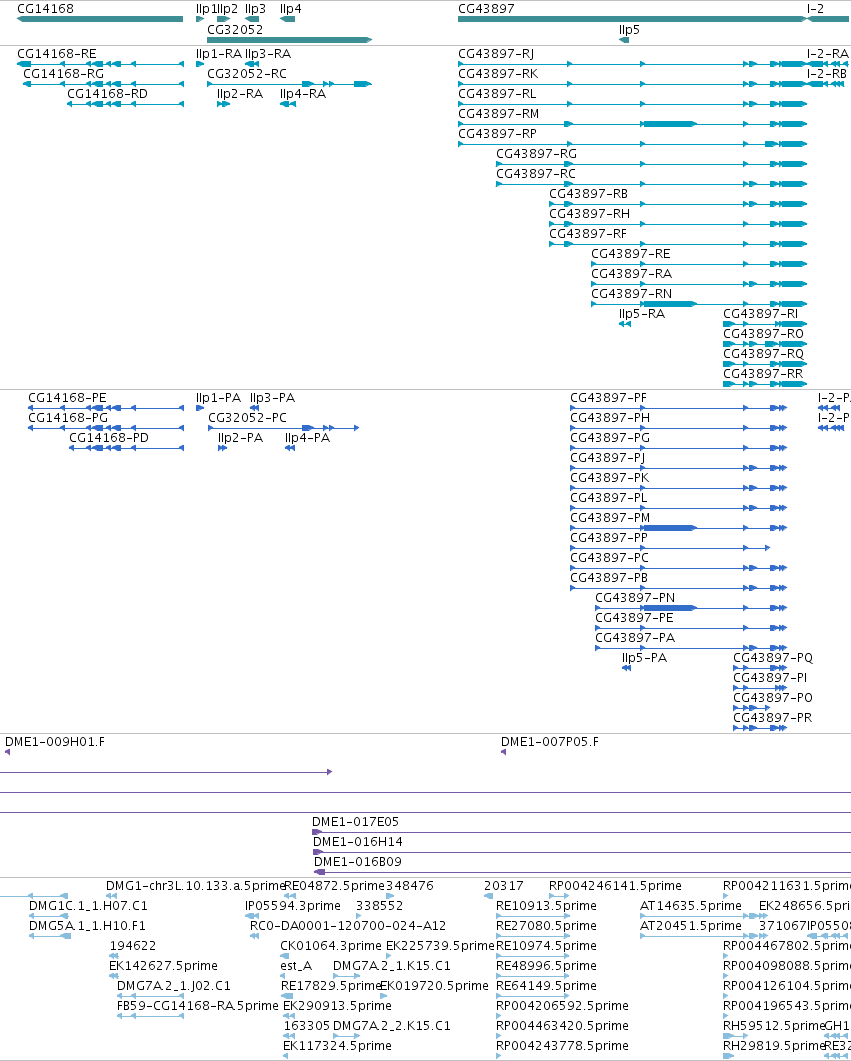Click the DME1-016H14 clone label

tap(358, 842)
